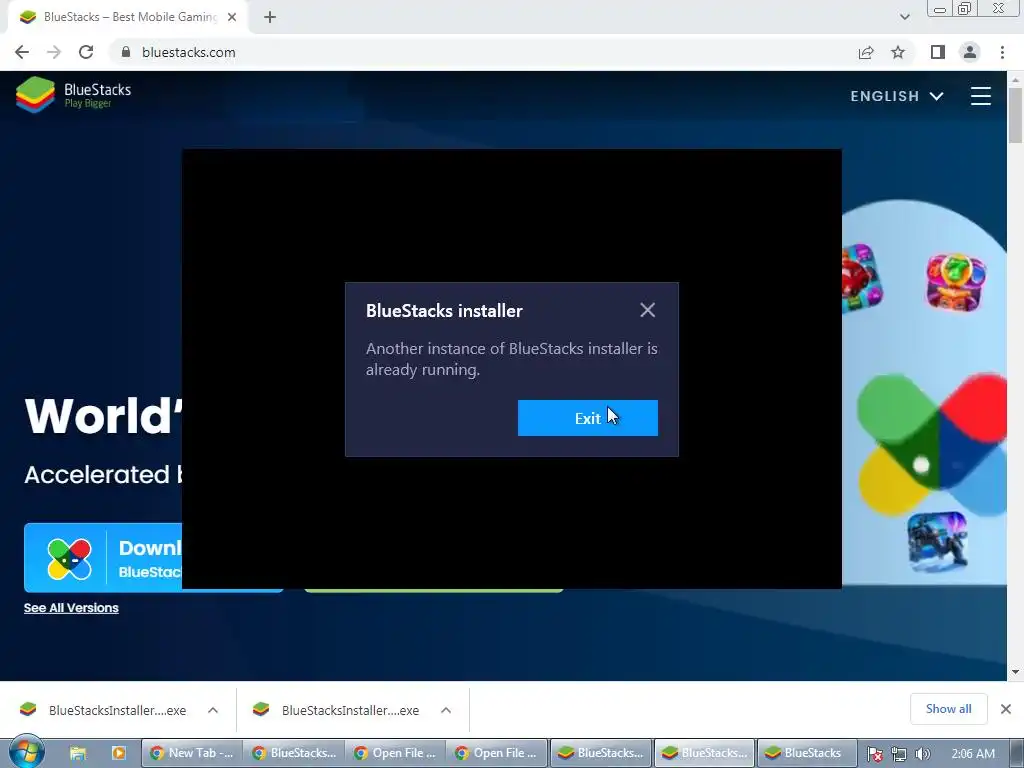This screenshot has width=1024, height=768.
Task: Switch to New Tab Chrome taskbar window
Action: click(192, 754)
